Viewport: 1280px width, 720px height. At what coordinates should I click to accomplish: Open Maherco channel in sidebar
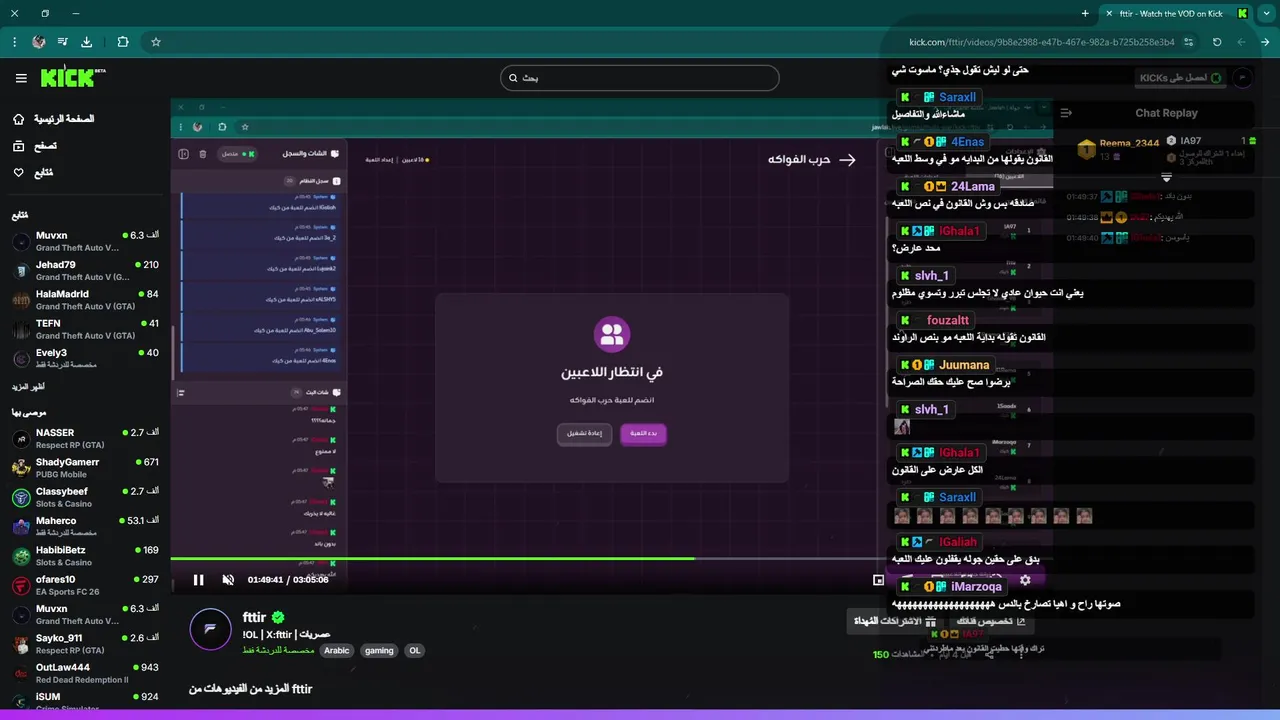coord(86,526)
